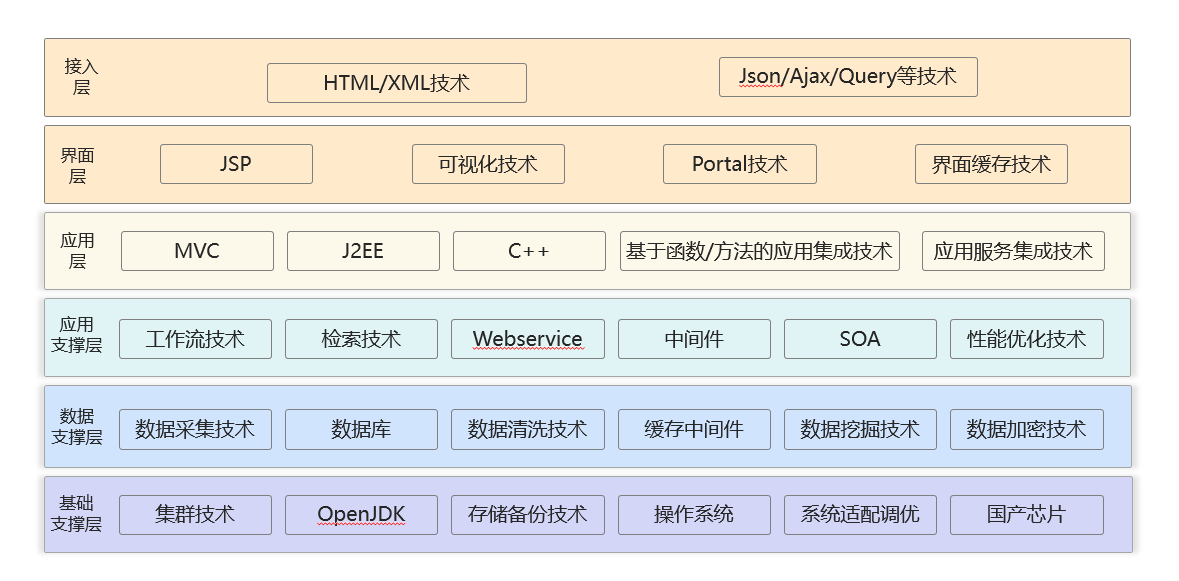Select the Webservice box

coord(527,339)
